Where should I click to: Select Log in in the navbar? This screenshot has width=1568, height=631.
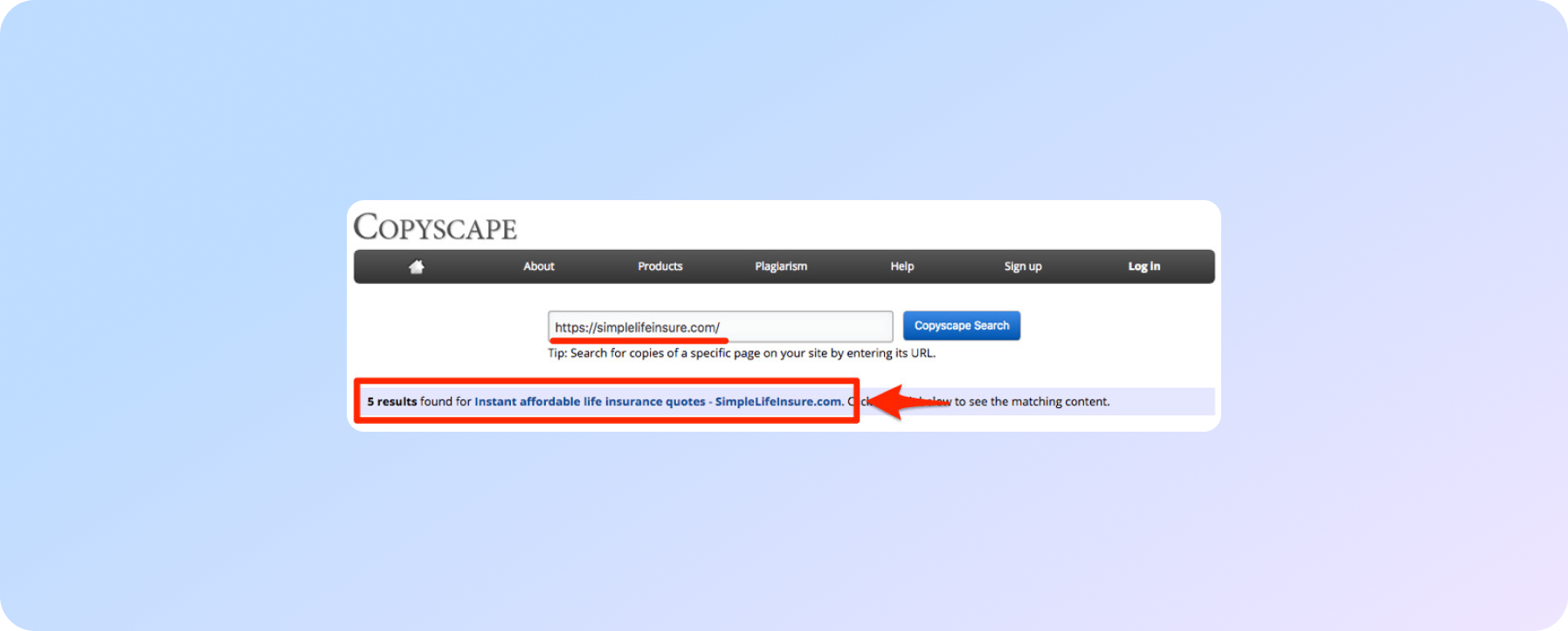coord(1144,267)
